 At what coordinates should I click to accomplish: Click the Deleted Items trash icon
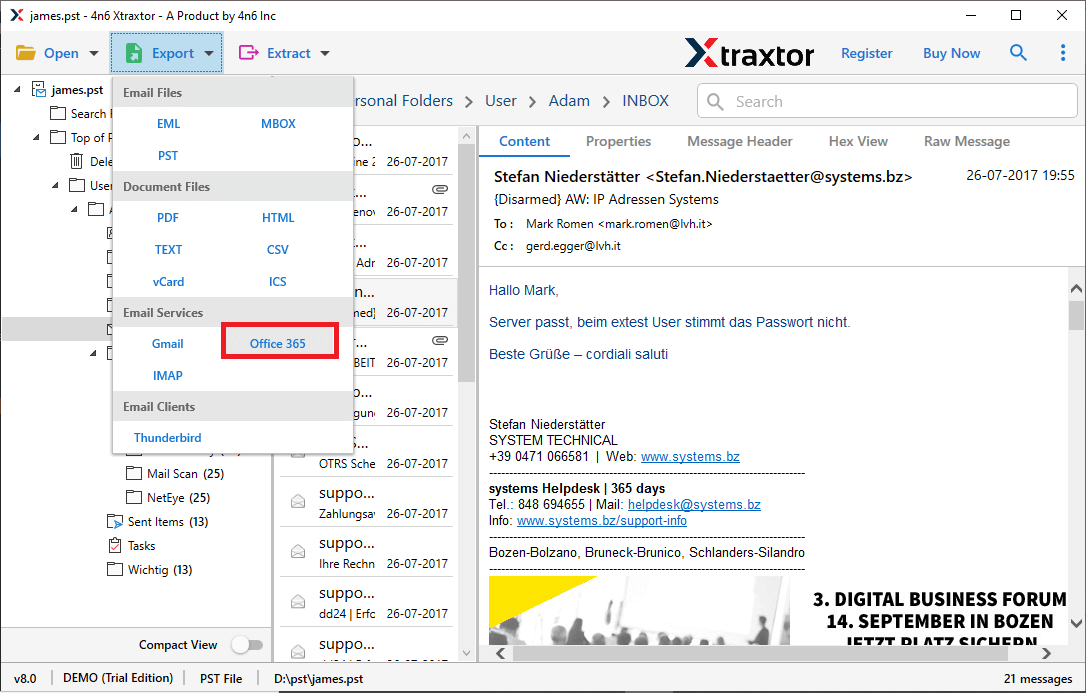[x=77, y=161]
